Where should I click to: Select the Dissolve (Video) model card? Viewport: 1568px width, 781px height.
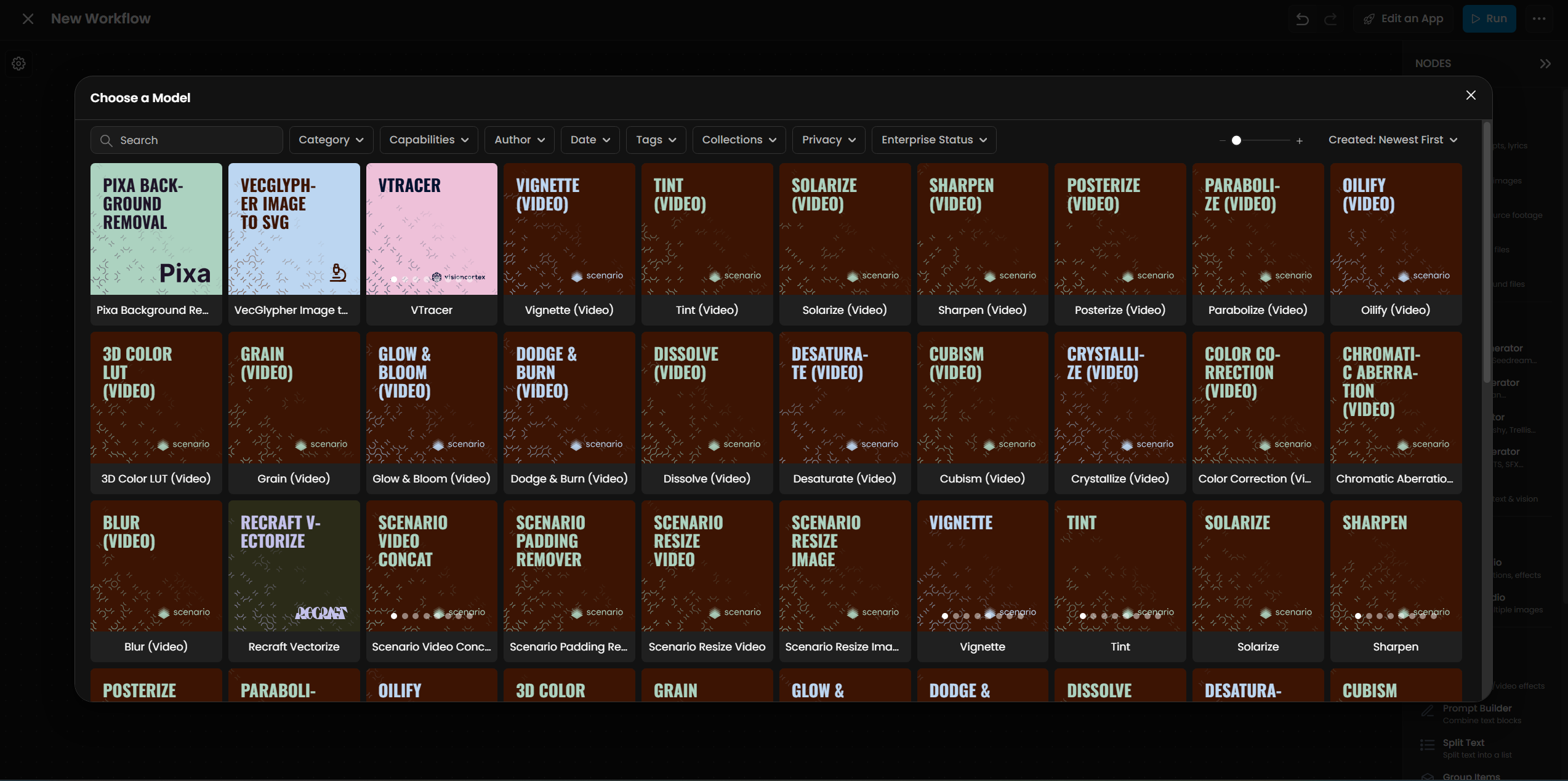pyautogui.click(x=707, y=413)
